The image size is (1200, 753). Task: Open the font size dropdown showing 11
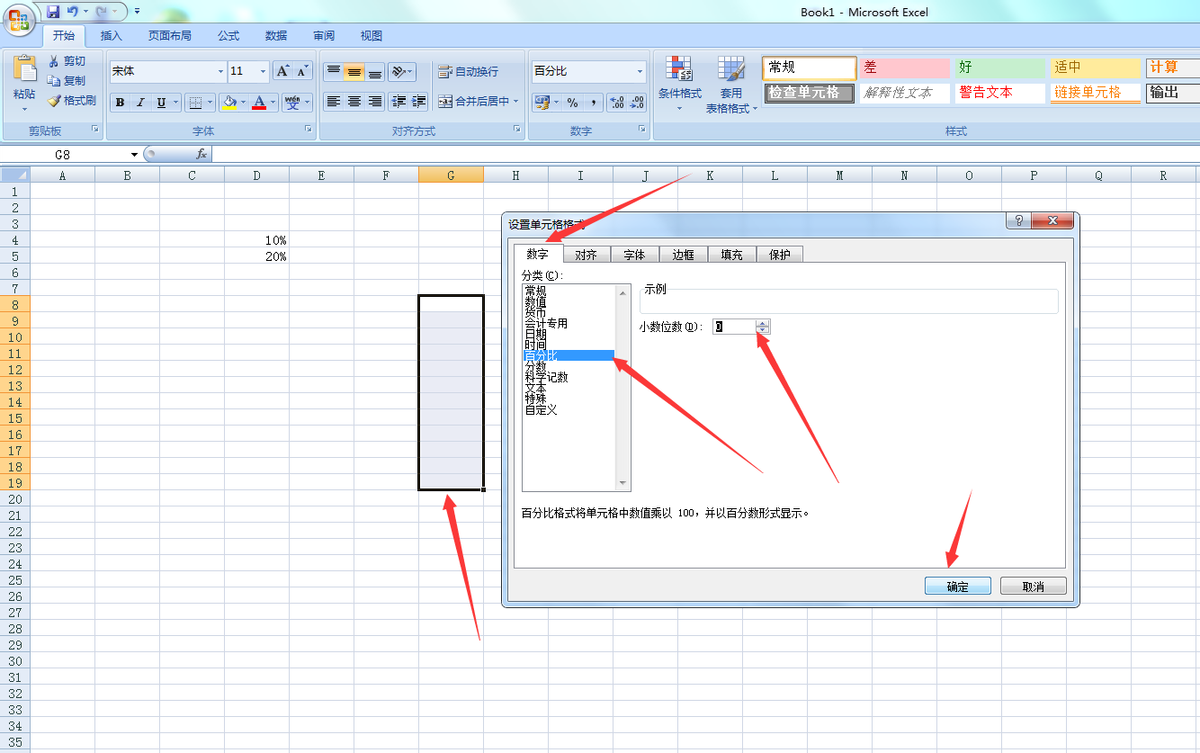click(x=264, y=72)
